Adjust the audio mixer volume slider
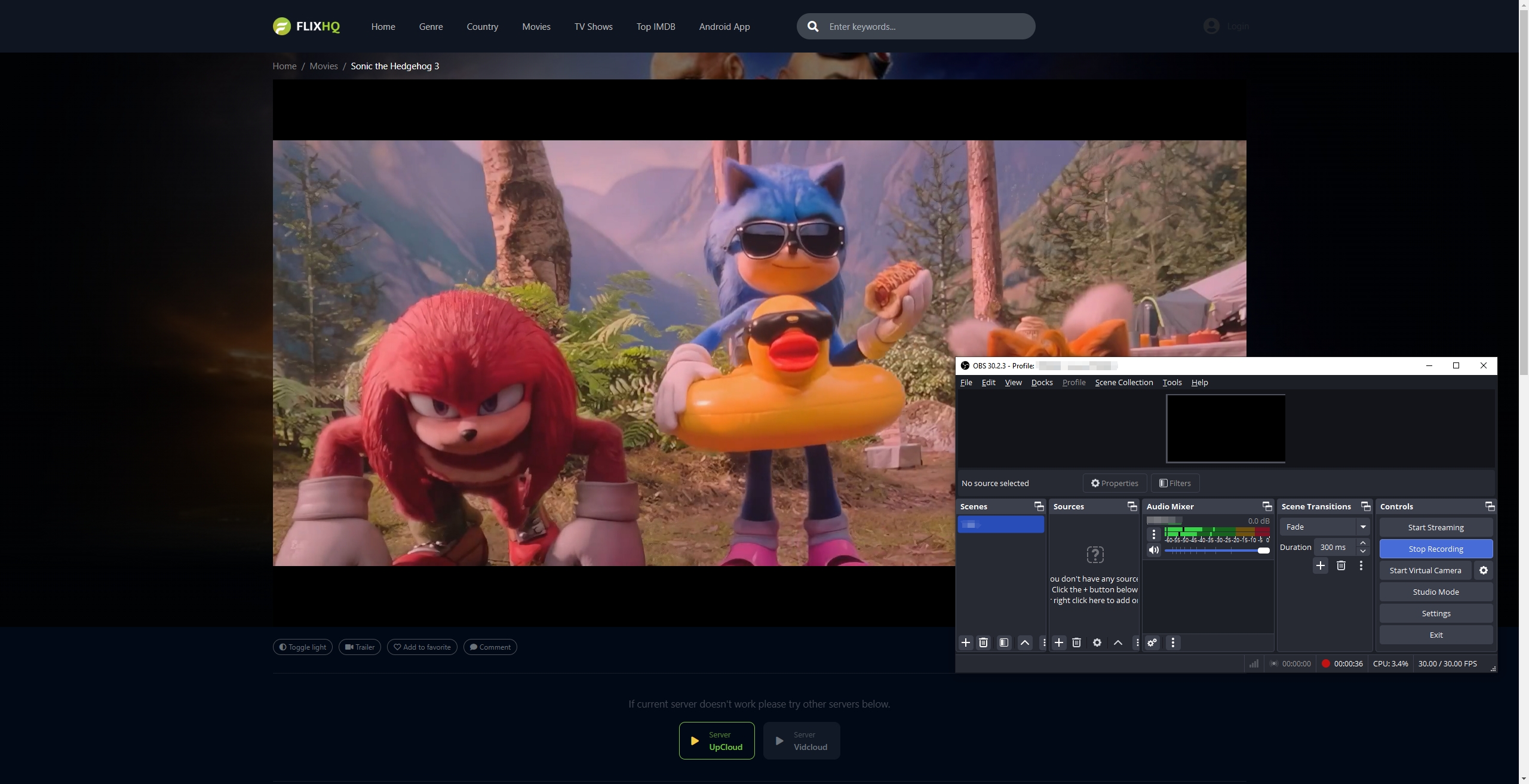The height and width of the screenshot is (784, 1529). pos(1217,551)
